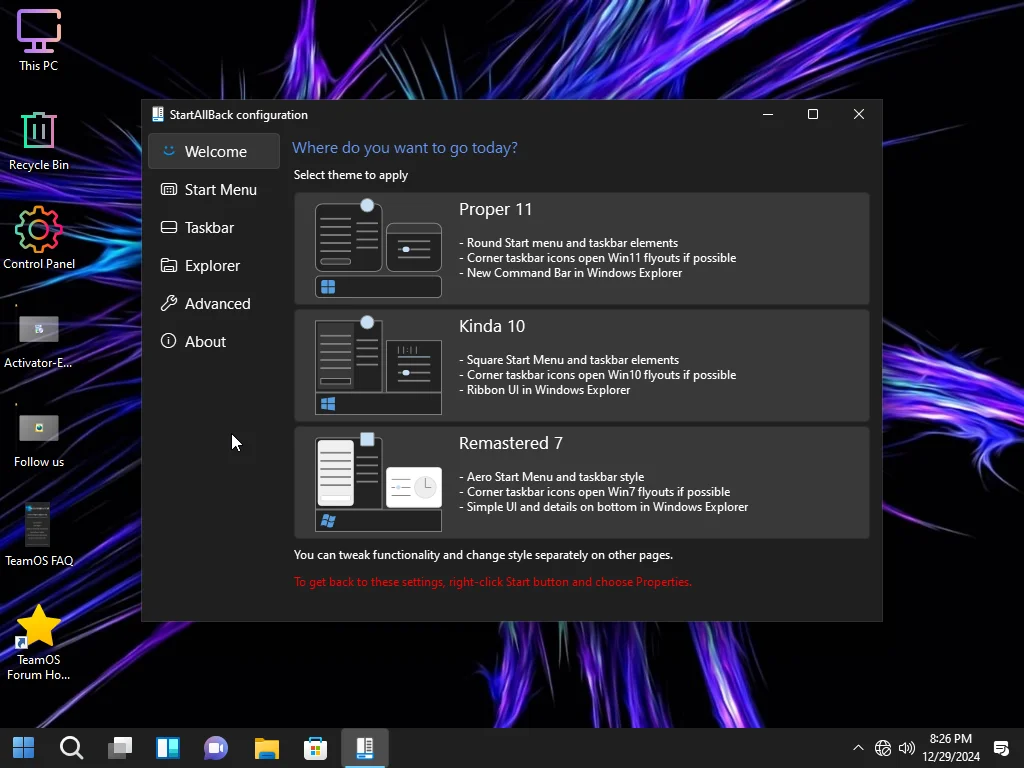Open notification center icon
1024x768 pixels.
click(x=1001, y=748)
